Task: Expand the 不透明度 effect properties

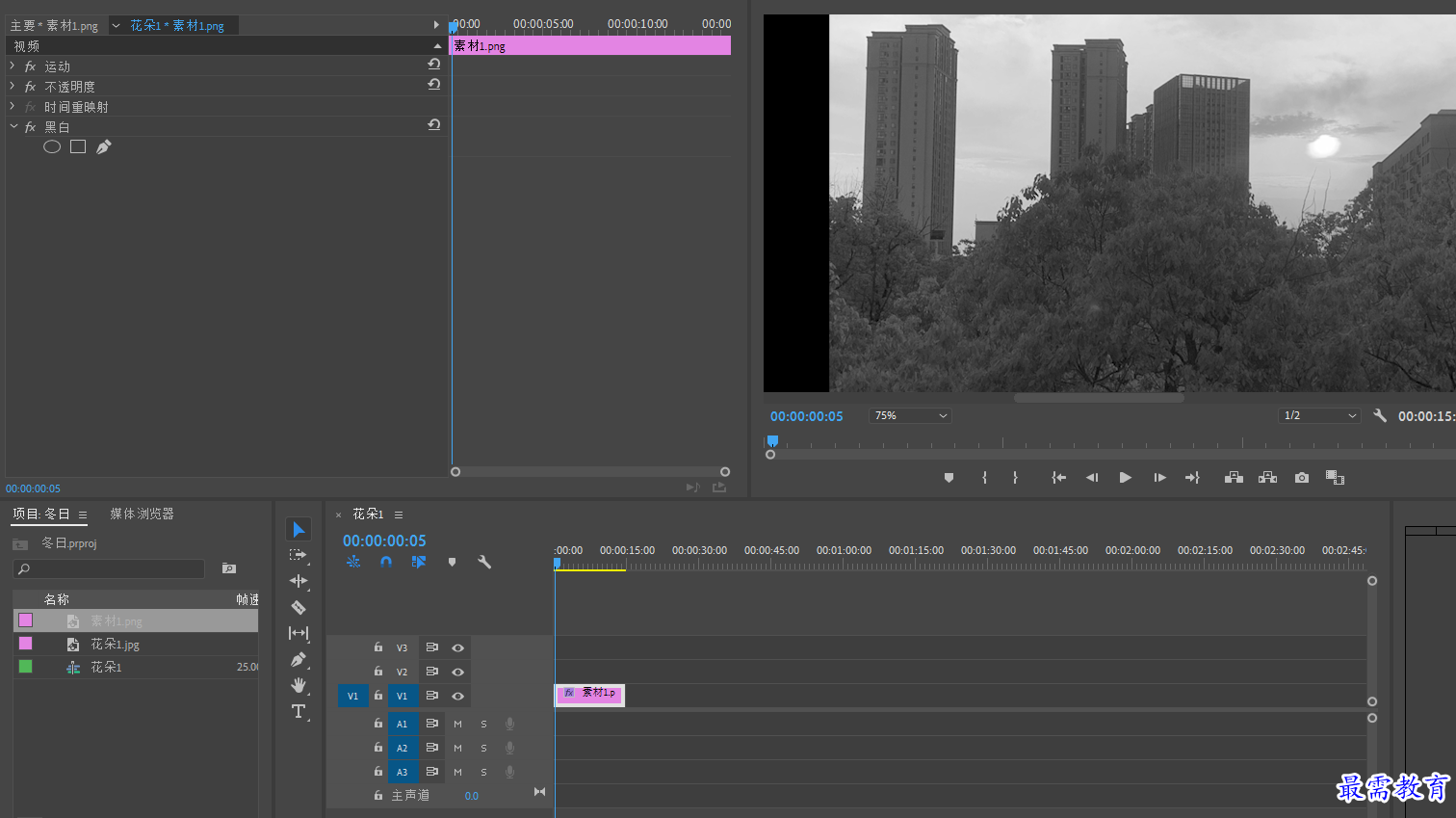Action: tap(13, 86)
